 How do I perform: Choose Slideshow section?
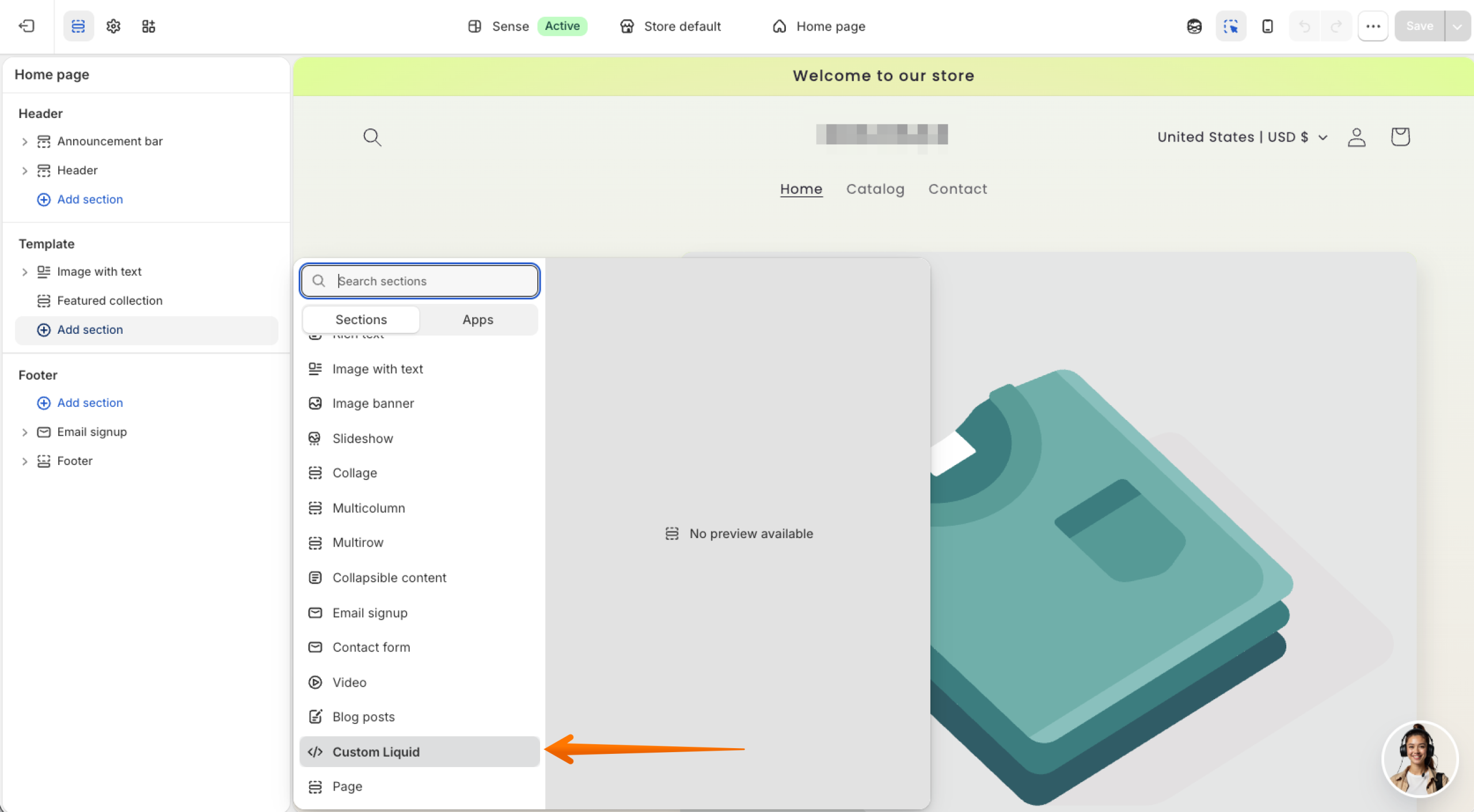coord(420,439)
